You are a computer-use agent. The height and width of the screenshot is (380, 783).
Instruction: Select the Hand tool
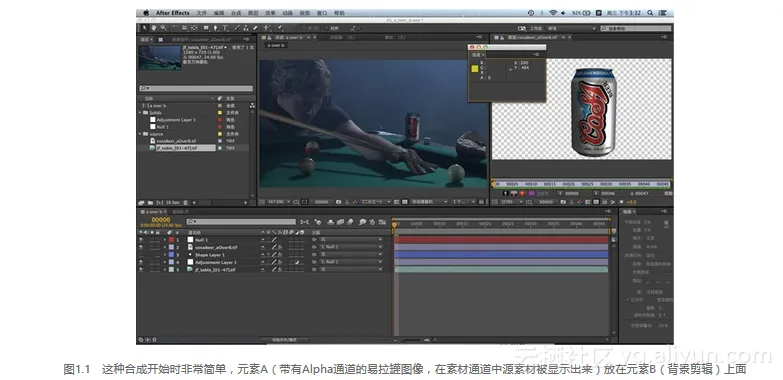(x=153, y=28)
